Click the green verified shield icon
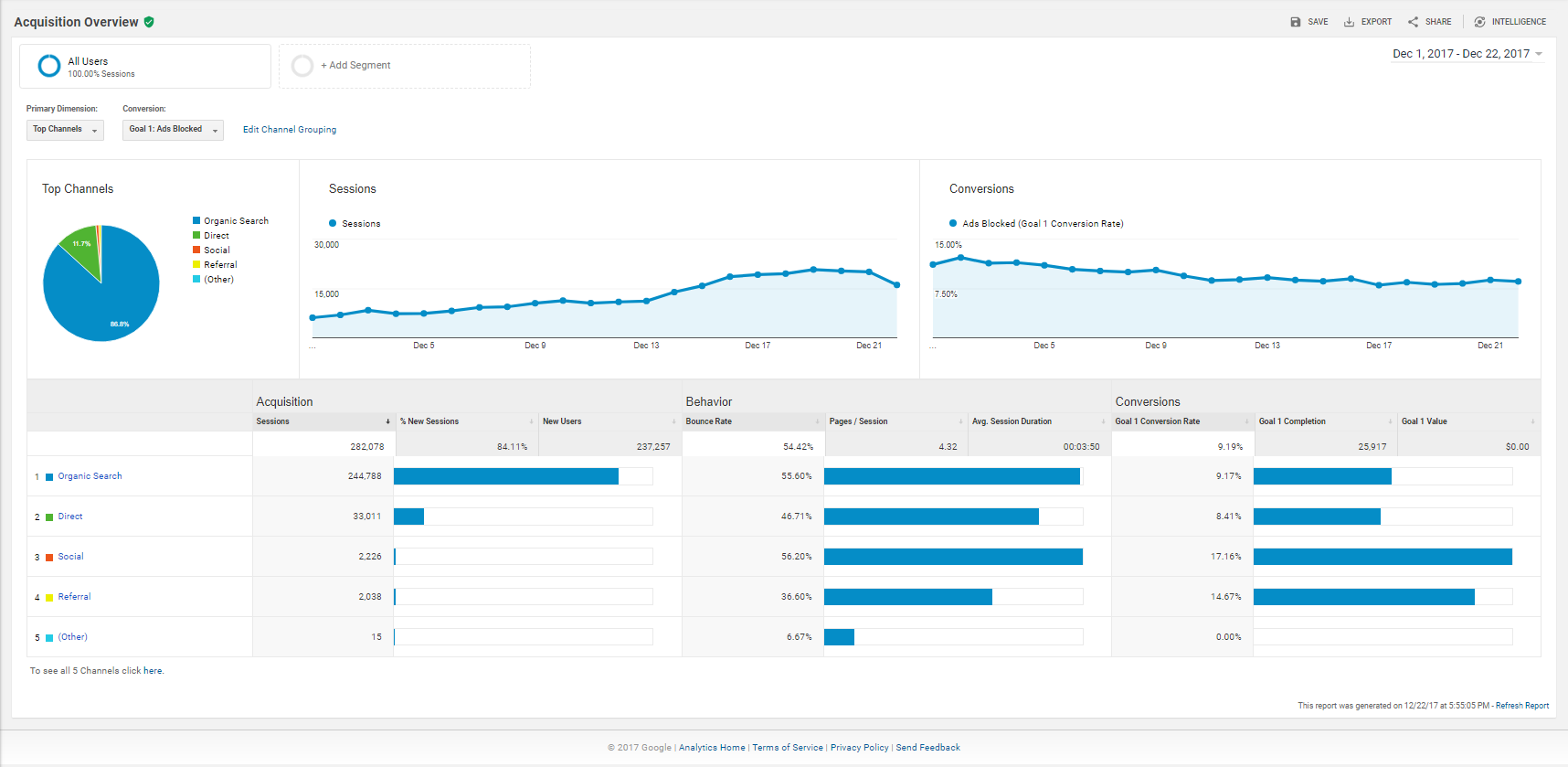Viewport: 1568px width, 767px height. tap(149, 22)
